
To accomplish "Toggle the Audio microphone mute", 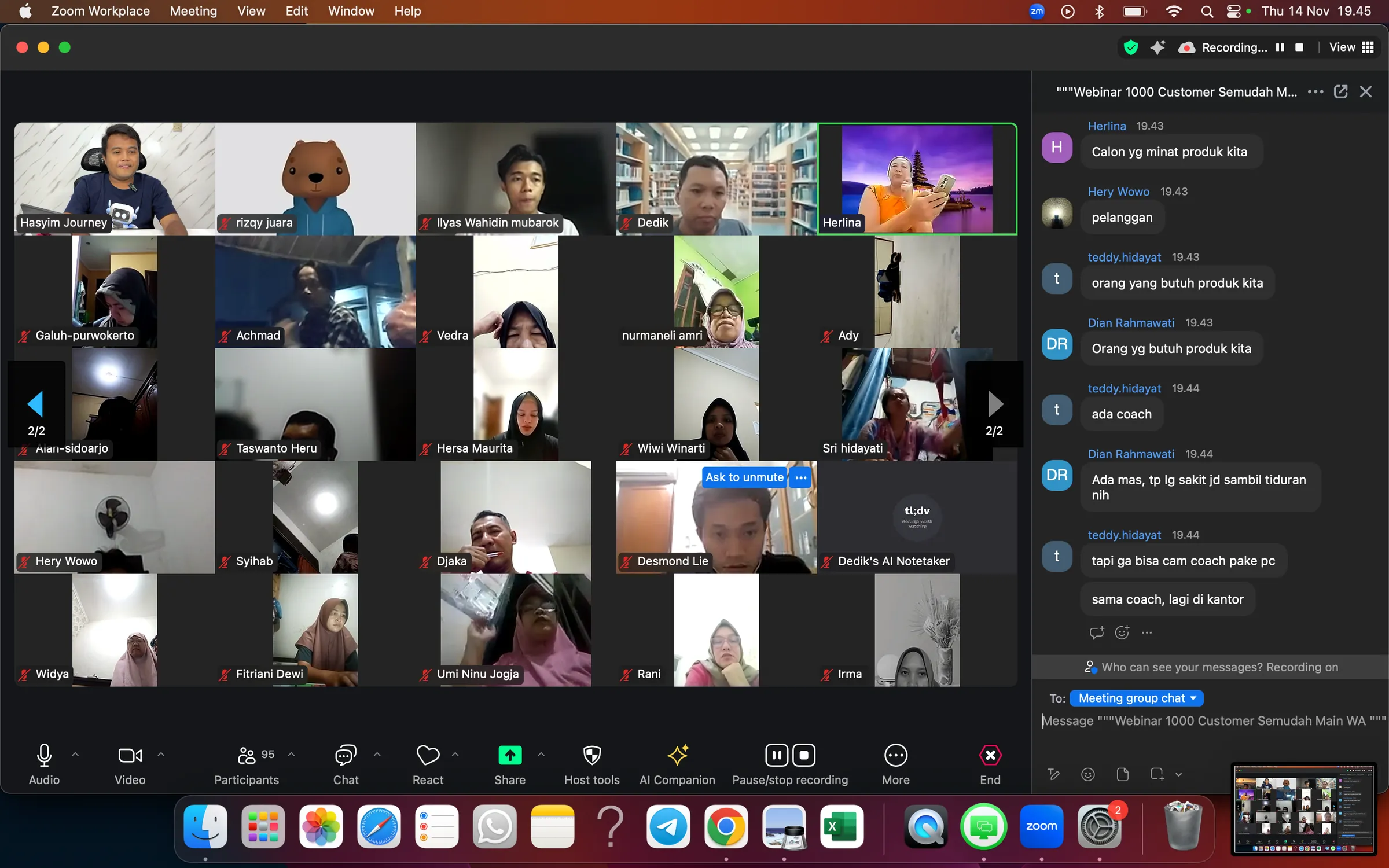I will click(44, 755).
